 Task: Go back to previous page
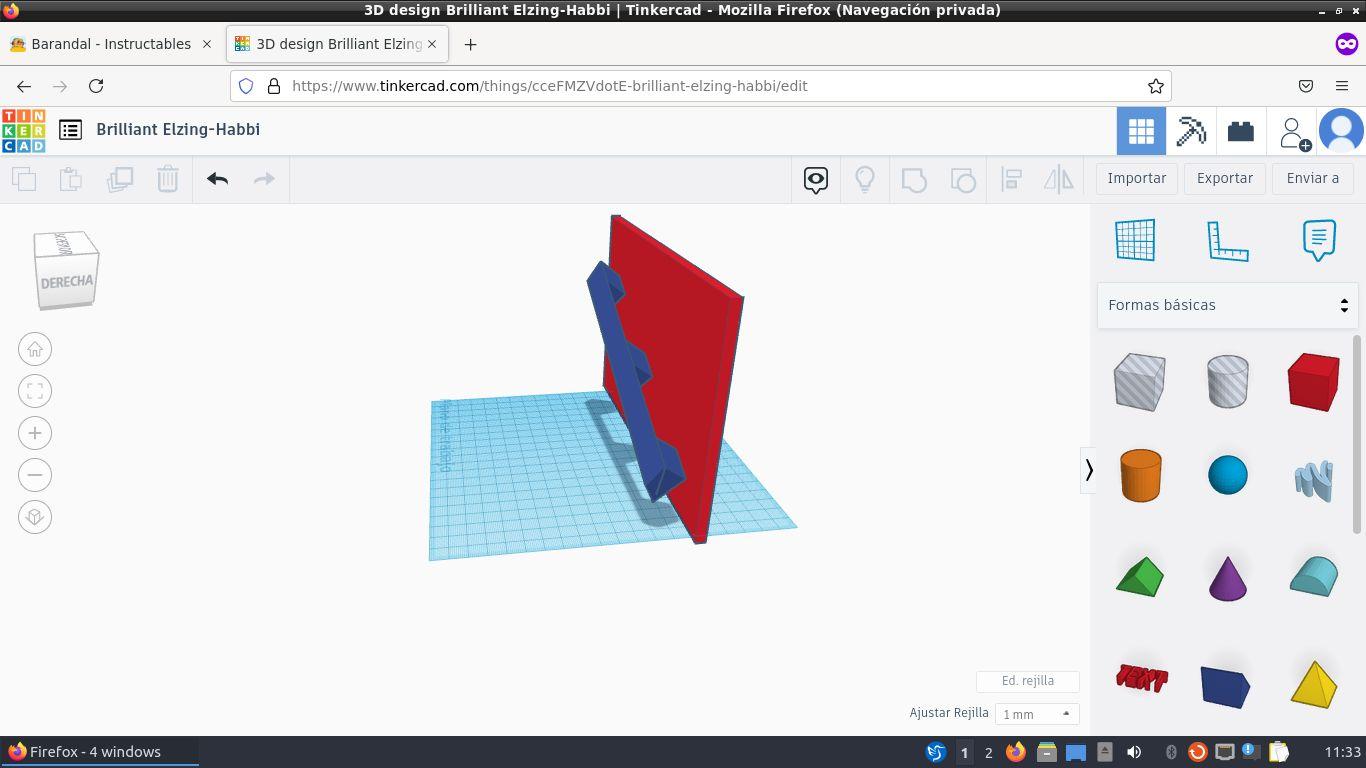24,86
